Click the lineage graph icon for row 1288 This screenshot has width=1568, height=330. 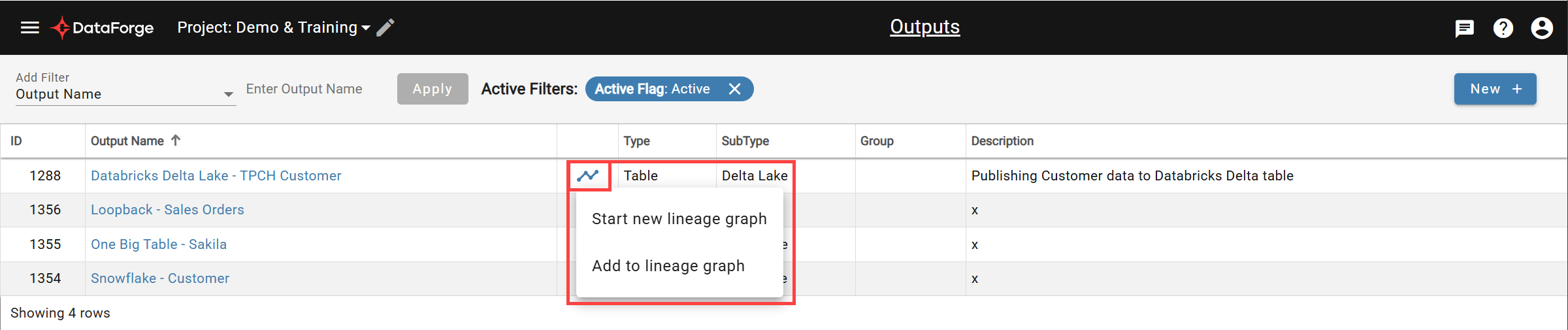[588, 175]
